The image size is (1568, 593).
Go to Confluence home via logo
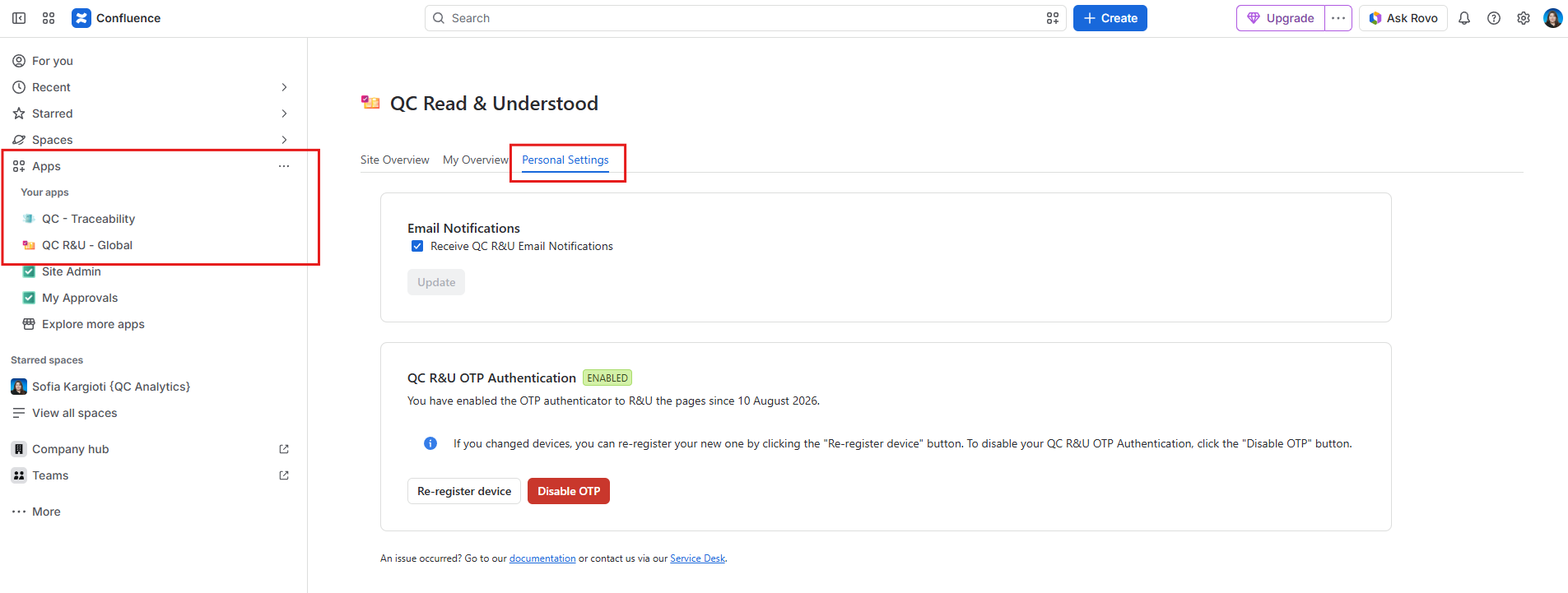point(116,18)
